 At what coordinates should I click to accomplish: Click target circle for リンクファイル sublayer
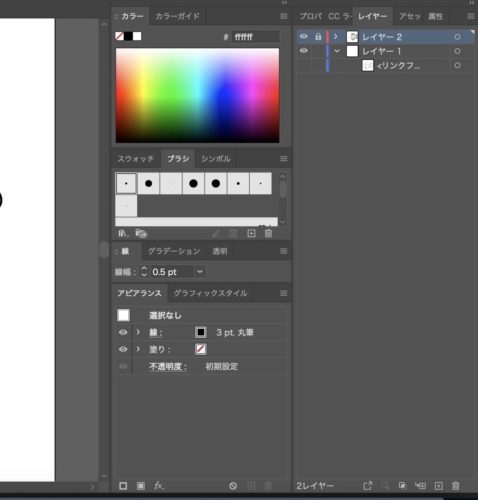(457, 65)
